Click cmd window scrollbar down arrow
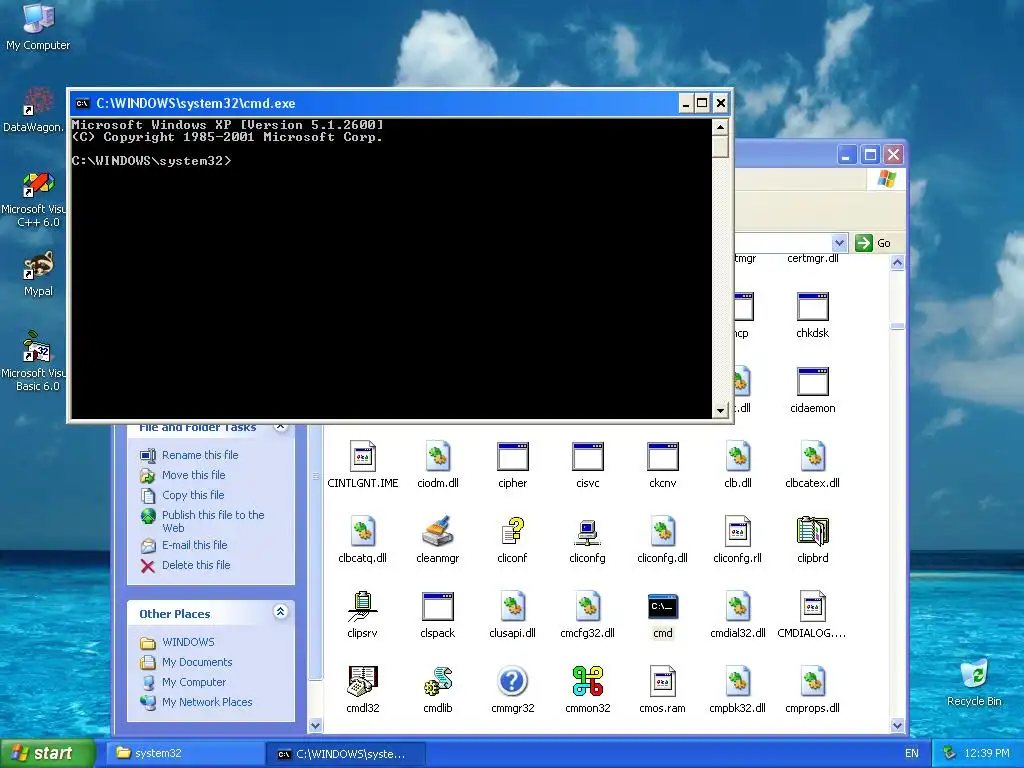1024x768 pixels. (720, 410)
